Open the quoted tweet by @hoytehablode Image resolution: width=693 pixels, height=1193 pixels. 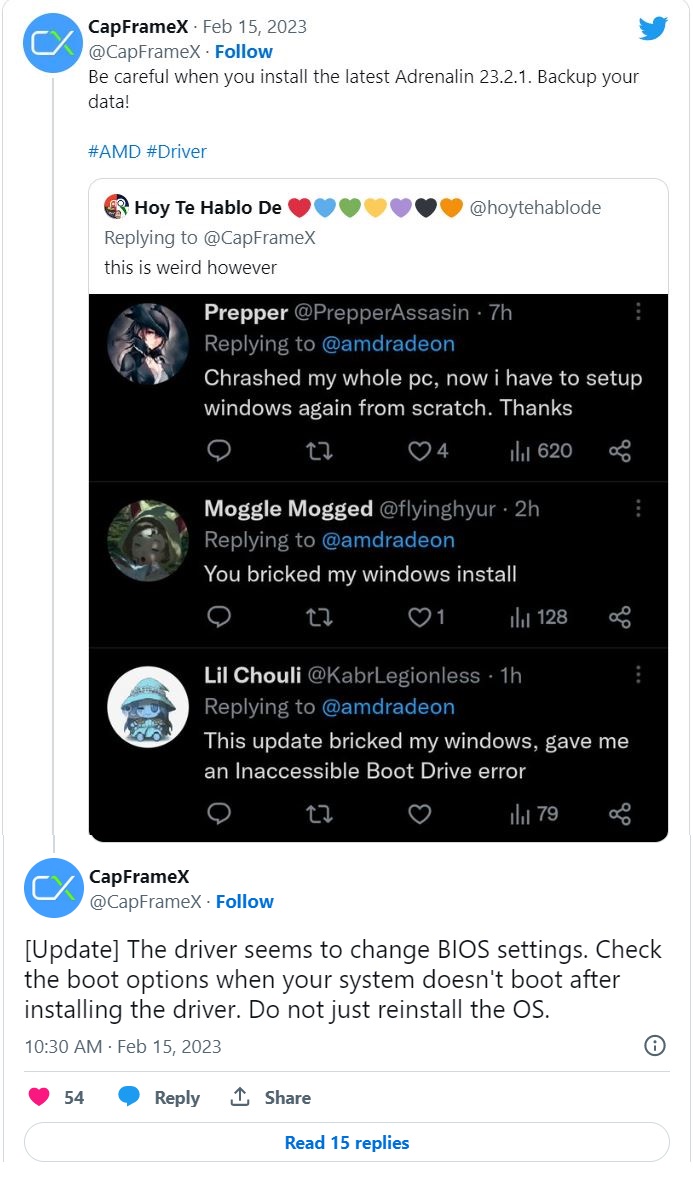[x=378, y=237]
